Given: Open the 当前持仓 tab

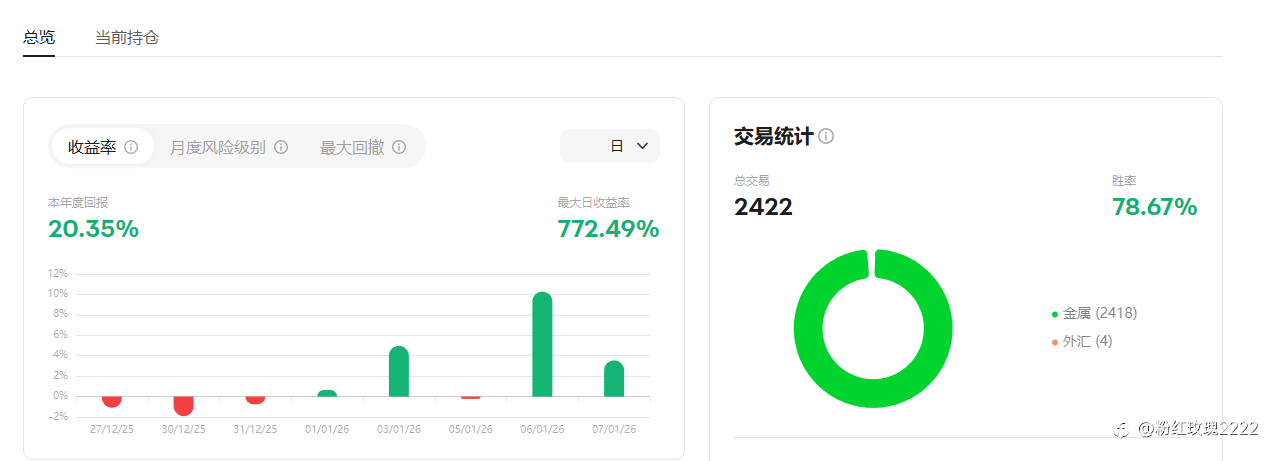Looking at the screenshot, I should 127,38.
